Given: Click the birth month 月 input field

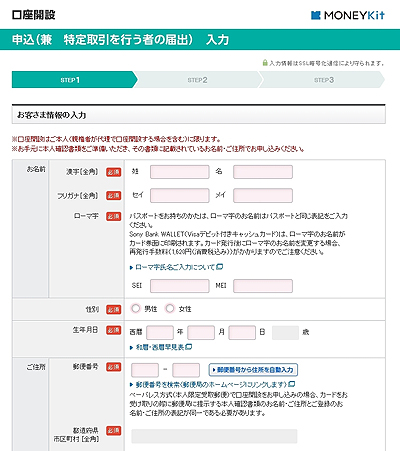Looking at the screenshot, I should [x=201, y=333].
